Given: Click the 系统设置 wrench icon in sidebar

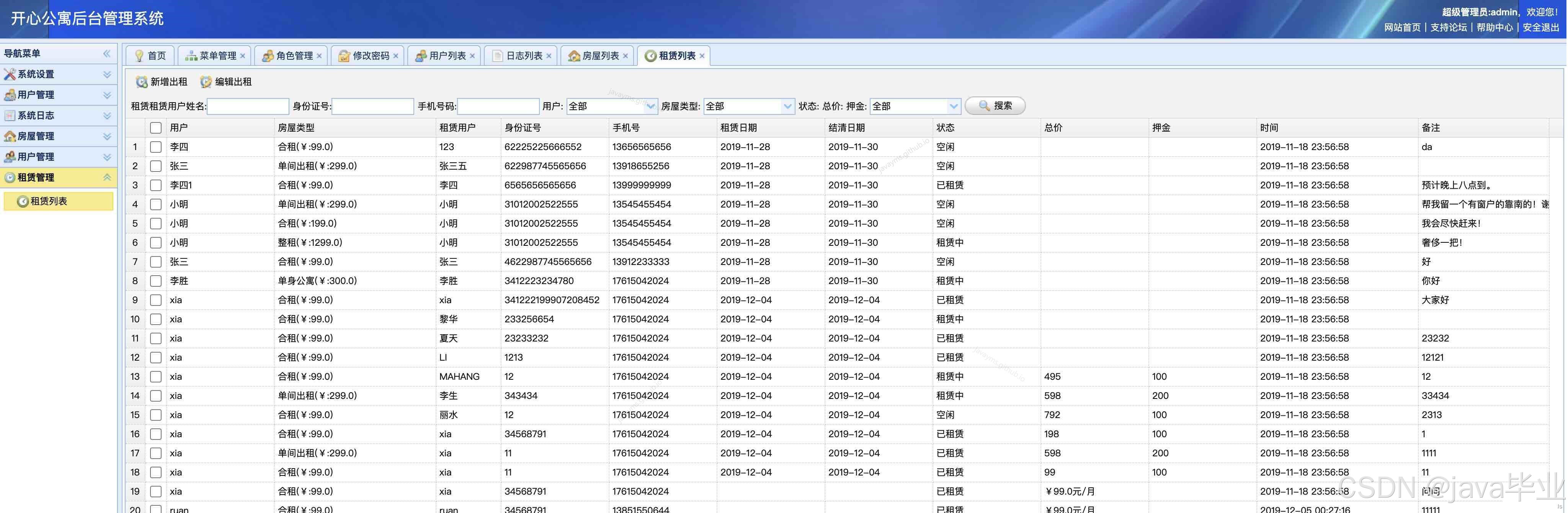Looking at the screenshot, I should click(x=10, y=74).
